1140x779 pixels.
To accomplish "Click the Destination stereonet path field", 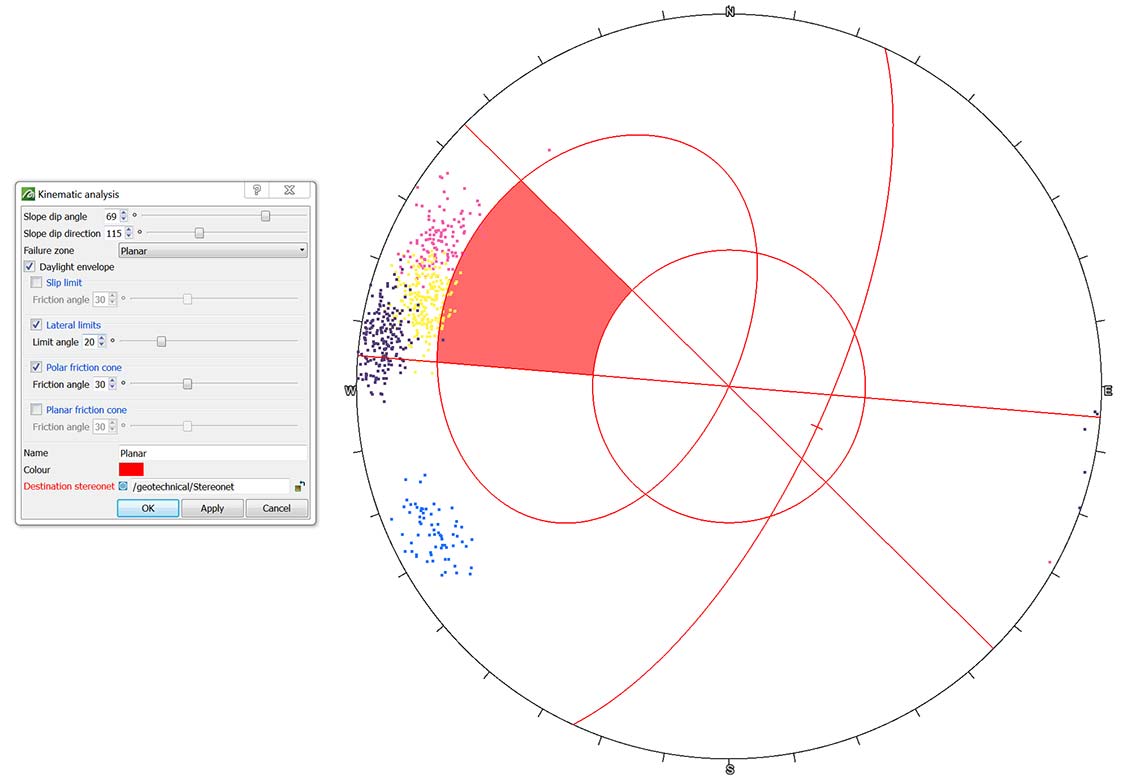I will tap(210, 487).
